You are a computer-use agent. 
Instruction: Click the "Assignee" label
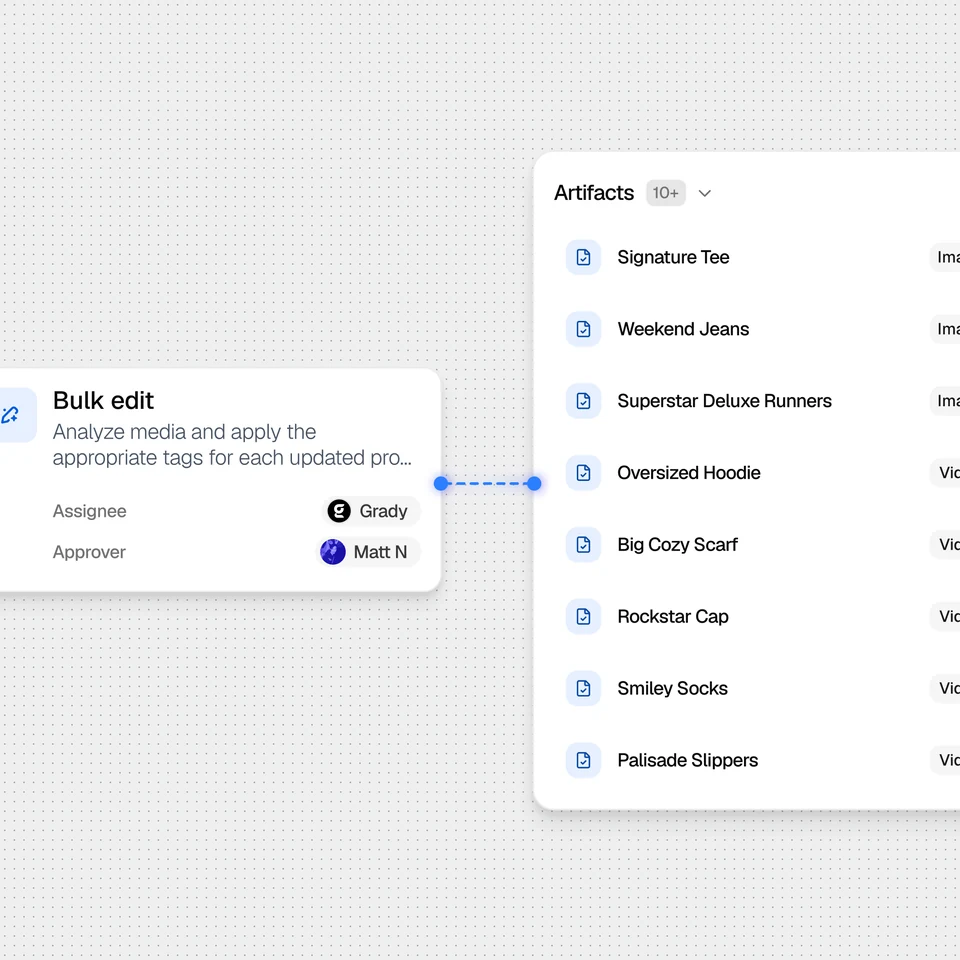pyautogui.click(x=89, y=511)
